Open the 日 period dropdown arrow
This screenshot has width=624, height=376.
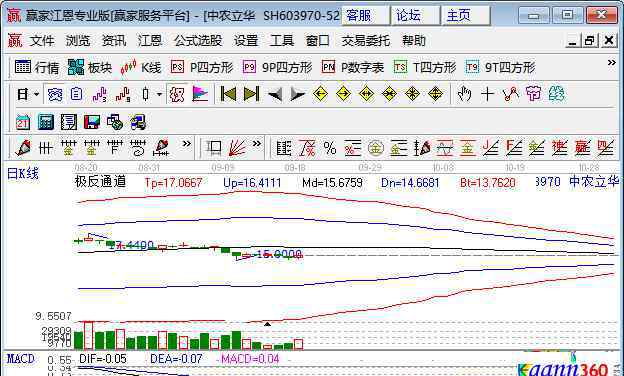pyautogui.click(x=37, y=94)
